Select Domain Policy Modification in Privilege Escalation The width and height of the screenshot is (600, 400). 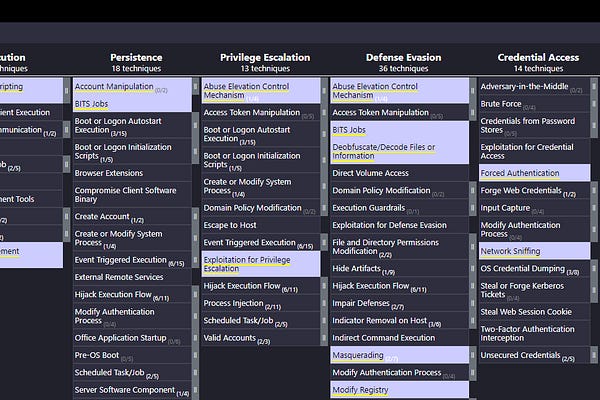coord(261,208)
